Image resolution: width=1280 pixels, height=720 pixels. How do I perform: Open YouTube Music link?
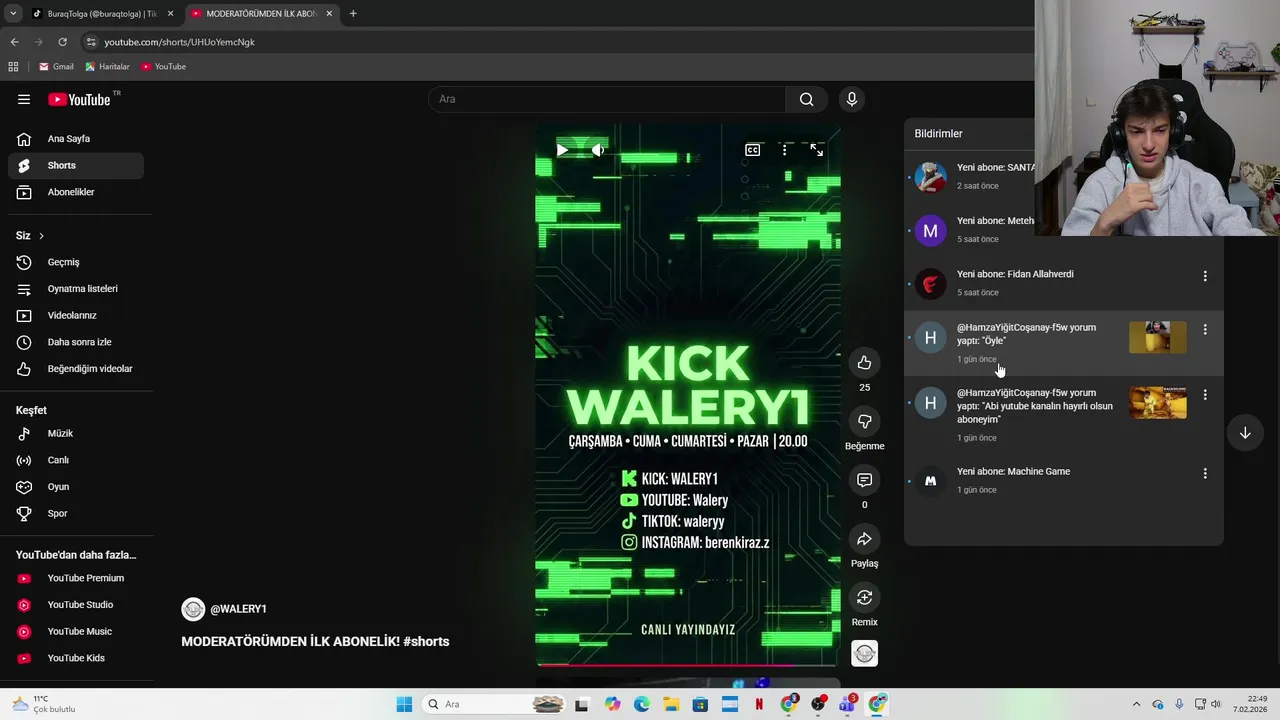click(76, 631)
